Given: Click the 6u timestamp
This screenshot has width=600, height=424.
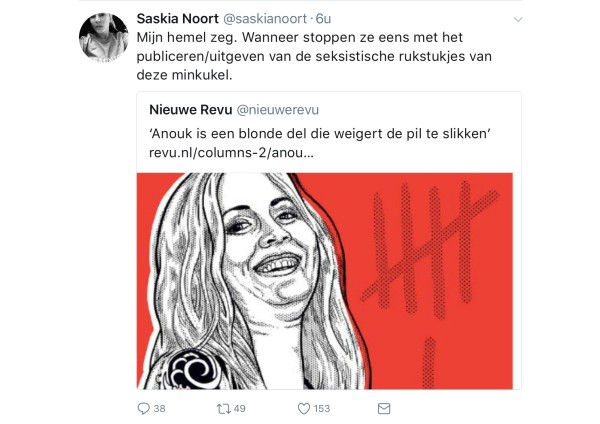Looking at the screenshot, I should tap(323, 19).
